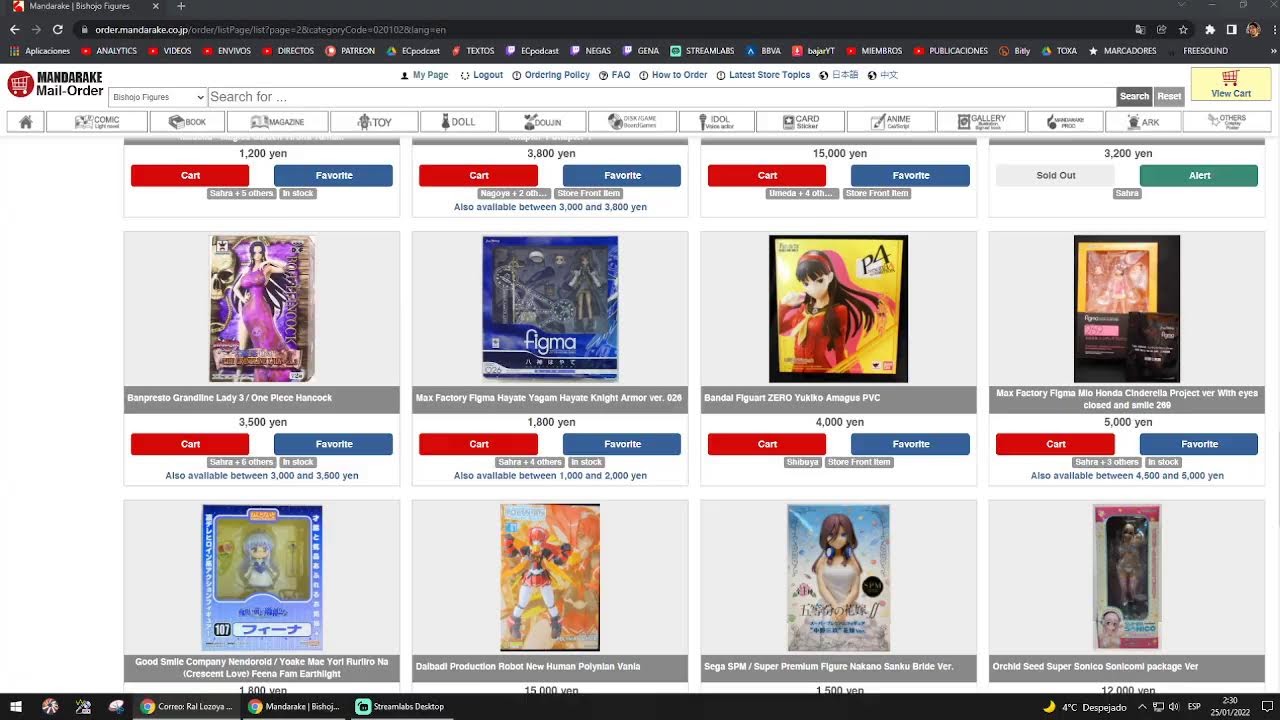
Task: Open the ANIME Cel/Script category
Action: 892,122
